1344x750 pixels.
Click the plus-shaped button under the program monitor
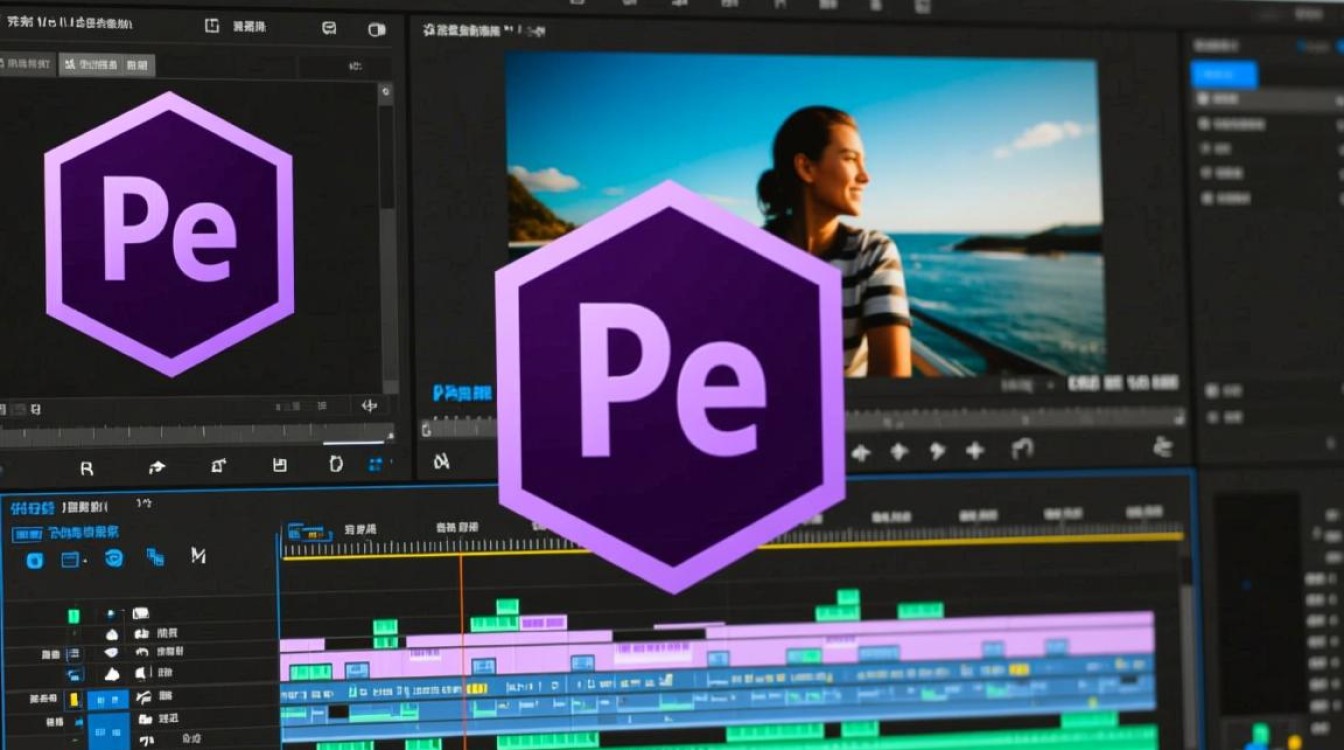click(x=975, y=451)
